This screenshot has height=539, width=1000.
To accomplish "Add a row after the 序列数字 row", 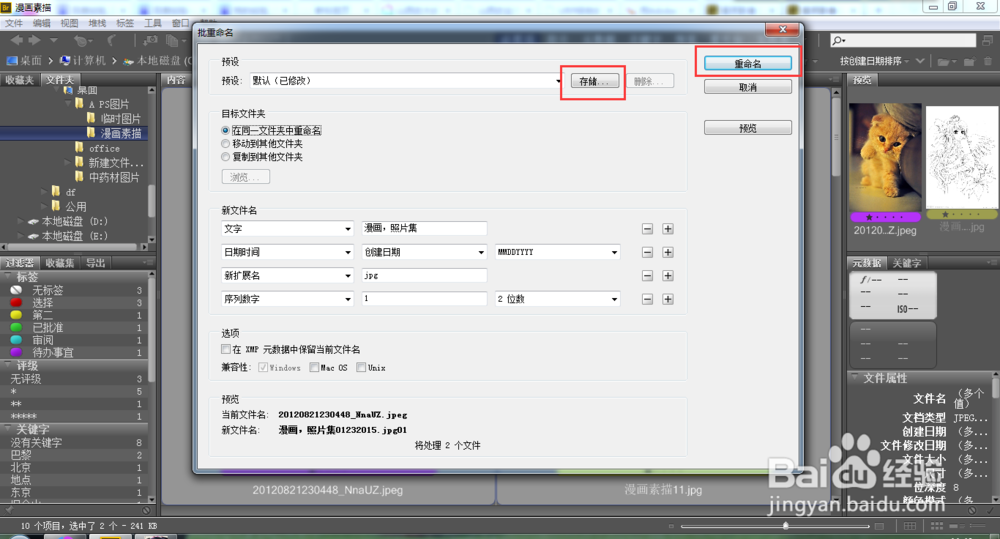I will click(668, 299).
